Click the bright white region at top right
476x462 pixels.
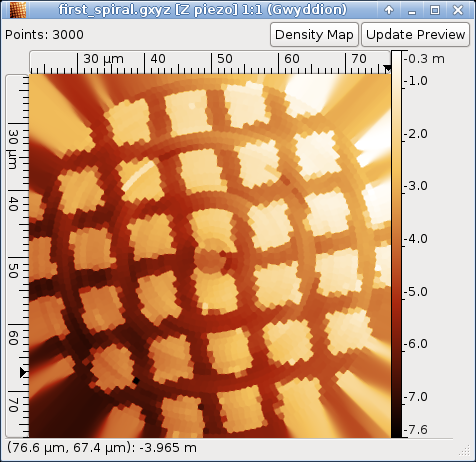pos(303,90)
